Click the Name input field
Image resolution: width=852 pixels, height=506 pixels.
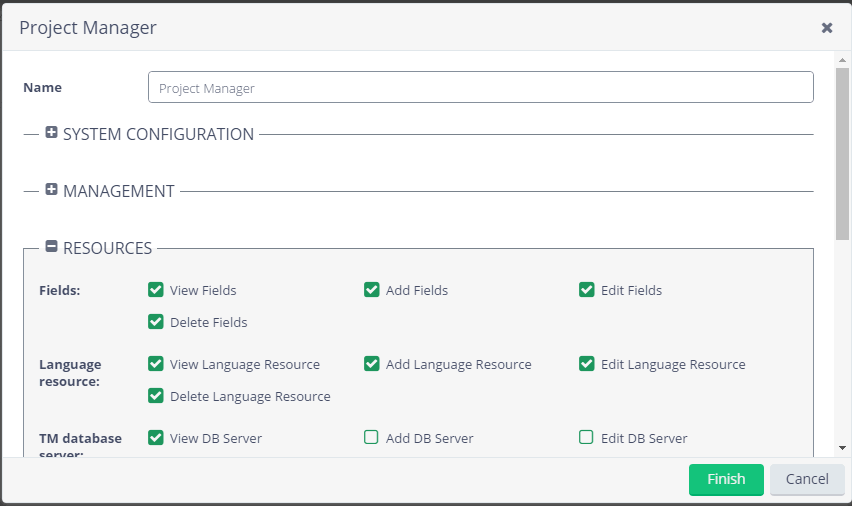click(x=480, y=88)
